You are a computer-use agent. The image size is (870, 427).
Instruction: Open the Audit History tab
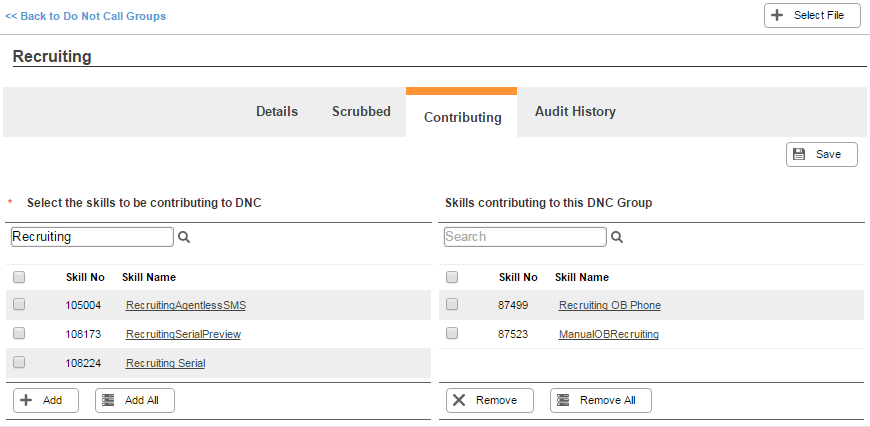click(575, 111)
